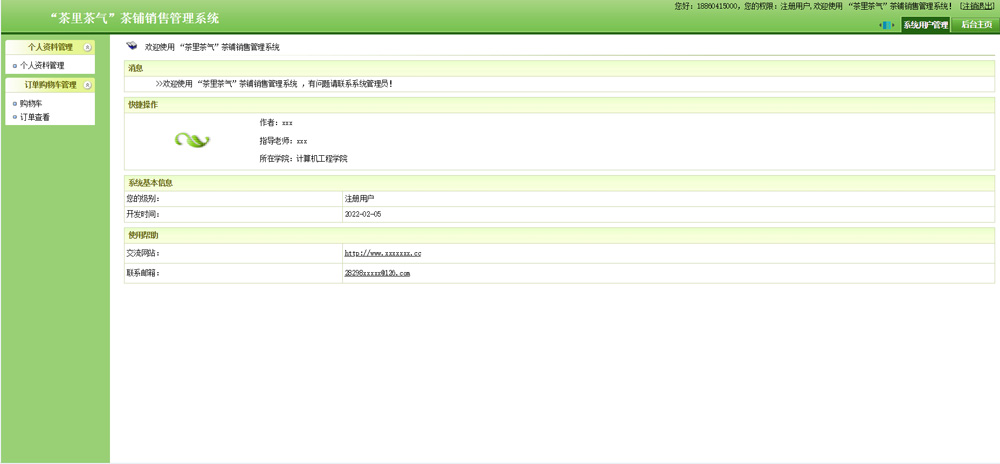Viewport: 1000px width, 464px height.
Task: Switch to the 后台主页 tab
Action: tap(976, 25)
